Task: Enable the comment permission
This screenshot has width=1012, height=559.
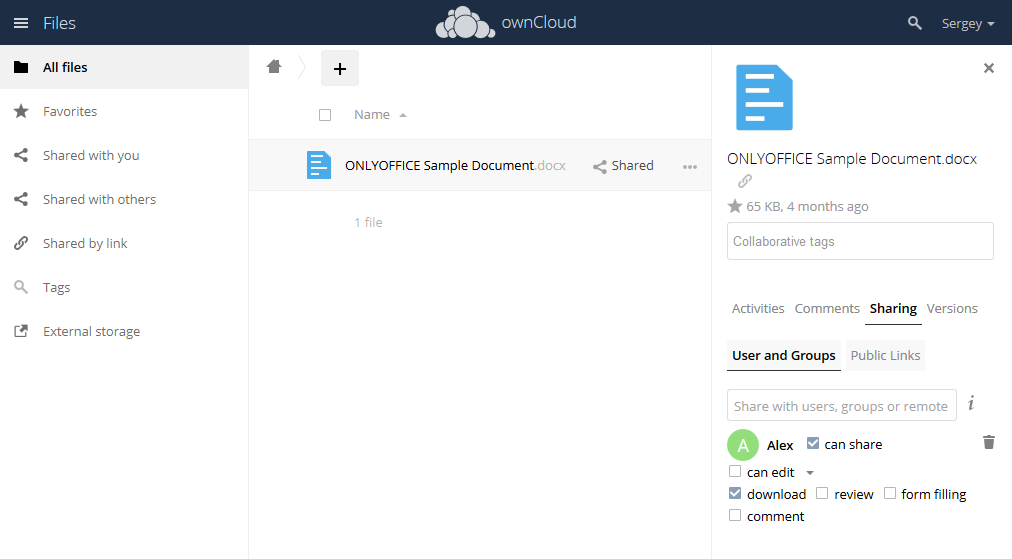Action: pyautogui.click(x=734, y=515)
